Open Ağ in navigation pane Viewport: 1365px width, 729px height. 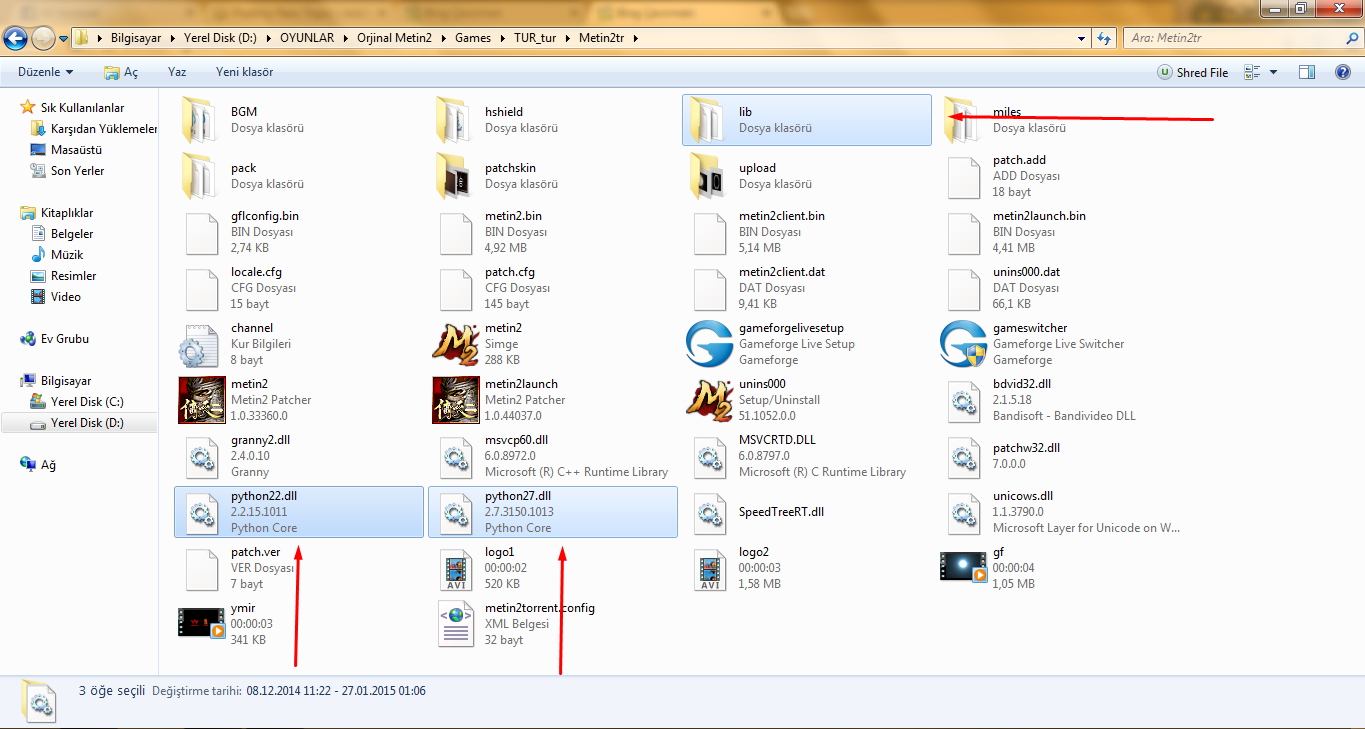pos(48,465)
